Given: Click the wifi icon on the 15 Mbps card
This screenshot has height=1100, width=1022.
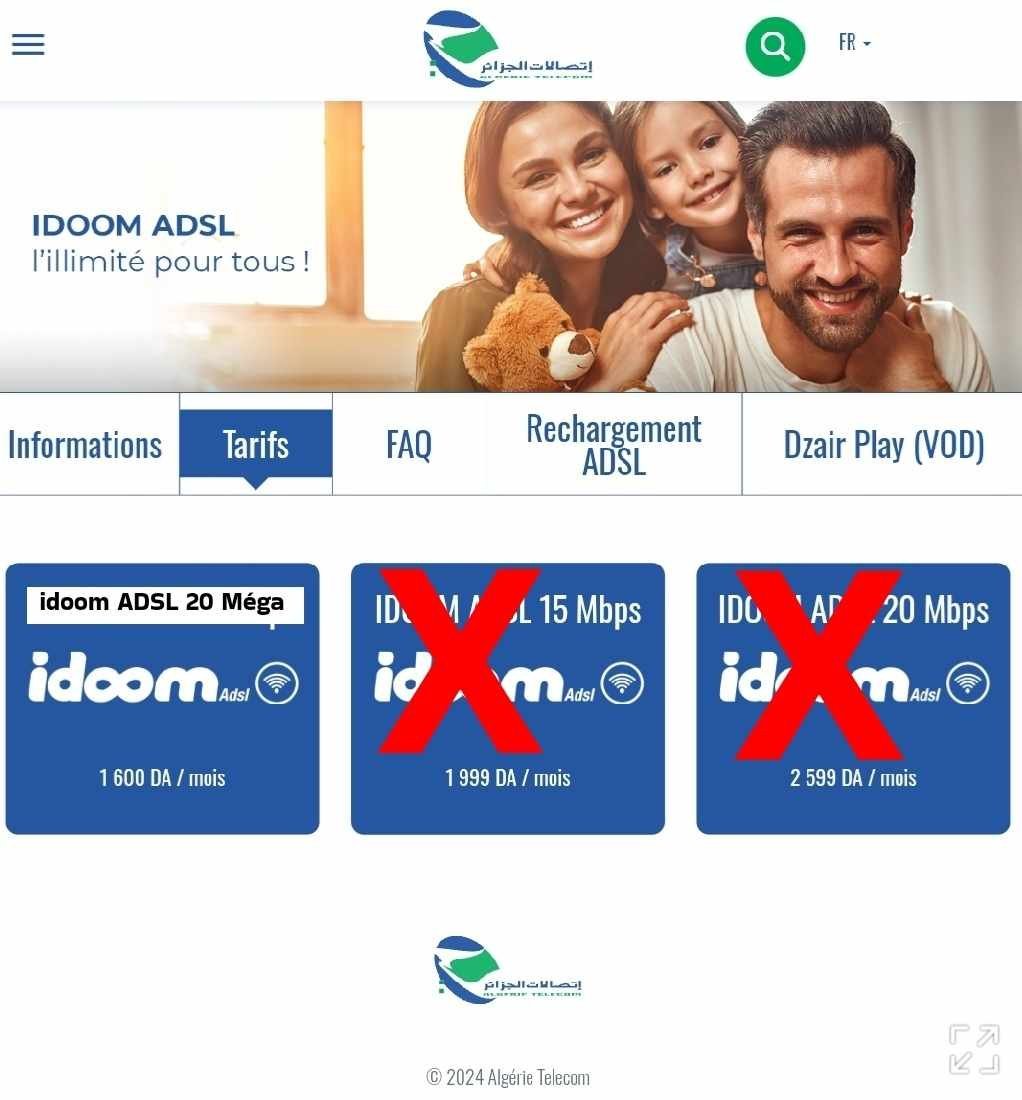Looking at the screenshot, I should [x=622, y=683].
